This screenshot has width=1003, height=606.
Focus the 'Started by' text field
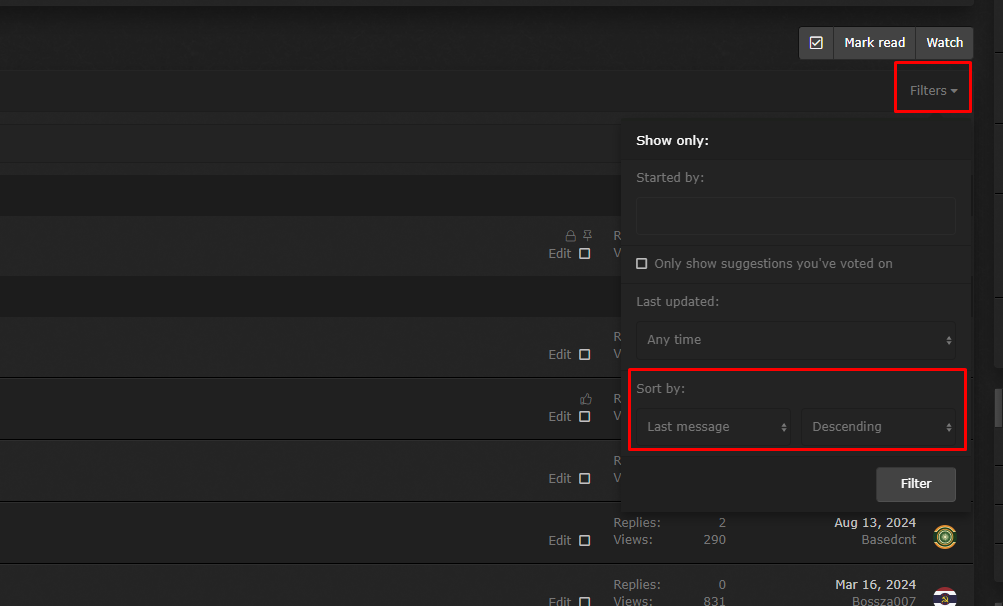795,216
